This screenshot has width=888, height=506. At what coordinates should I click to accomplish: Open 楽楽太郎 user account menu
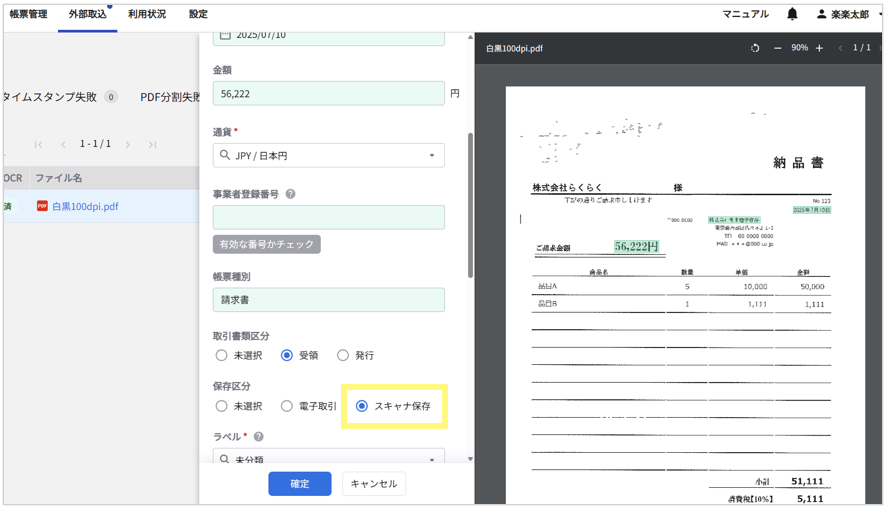pos(848,15)
